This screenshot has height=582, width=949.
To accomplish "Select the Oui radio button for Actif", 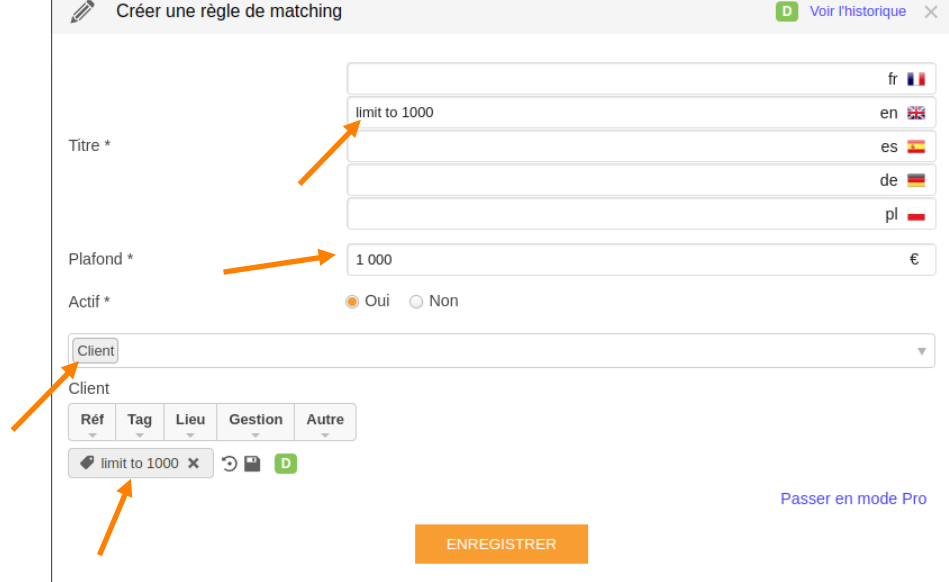I will tap(352, 301).
